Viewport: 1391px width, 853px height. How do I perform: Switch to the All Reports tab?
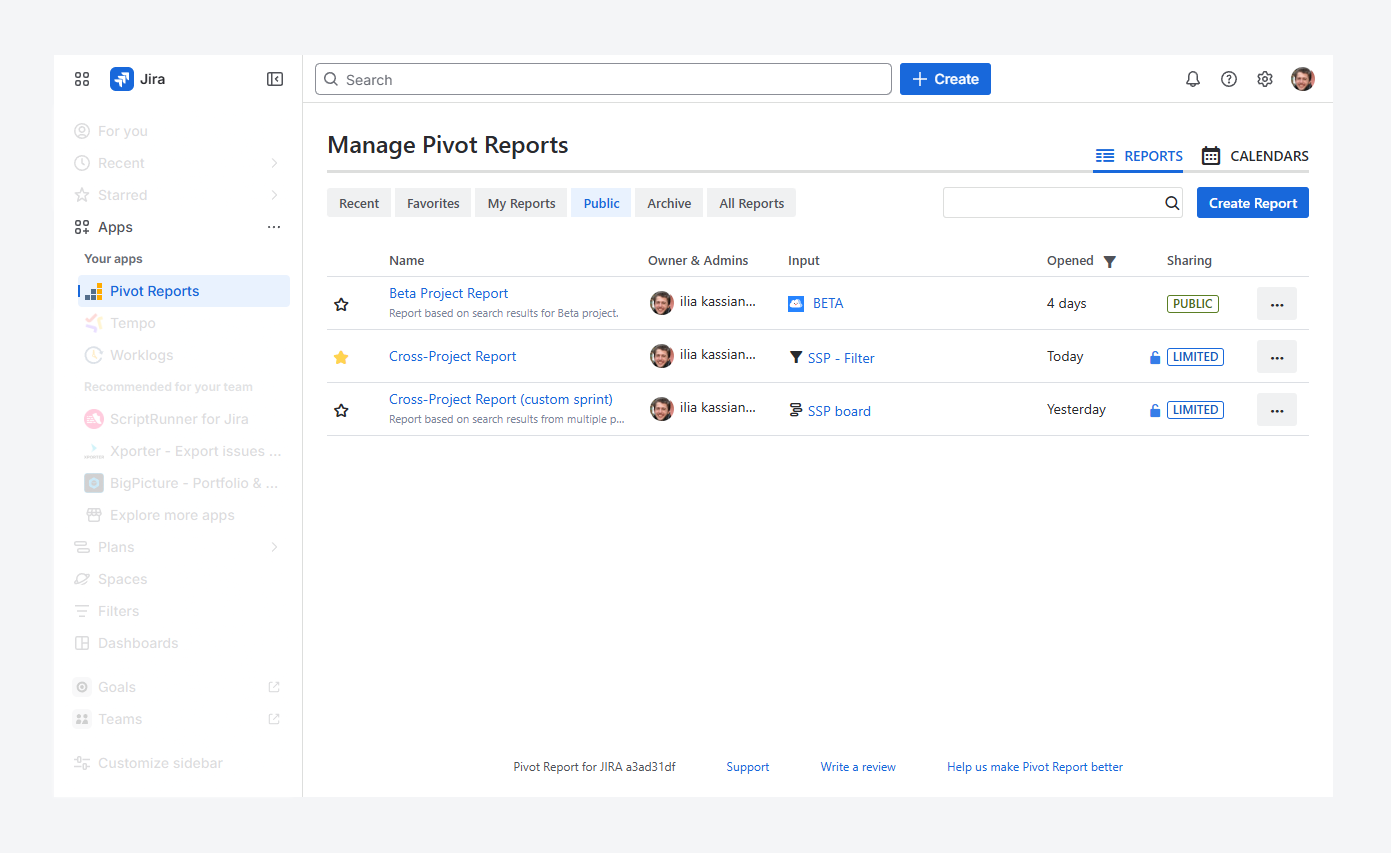click(x=752, y=203)
